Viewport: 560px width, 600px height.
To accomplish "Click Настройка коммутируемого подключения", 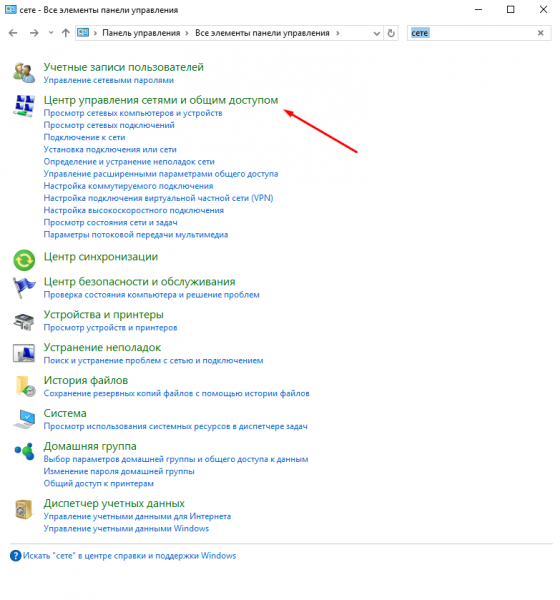I will (128, 186).
